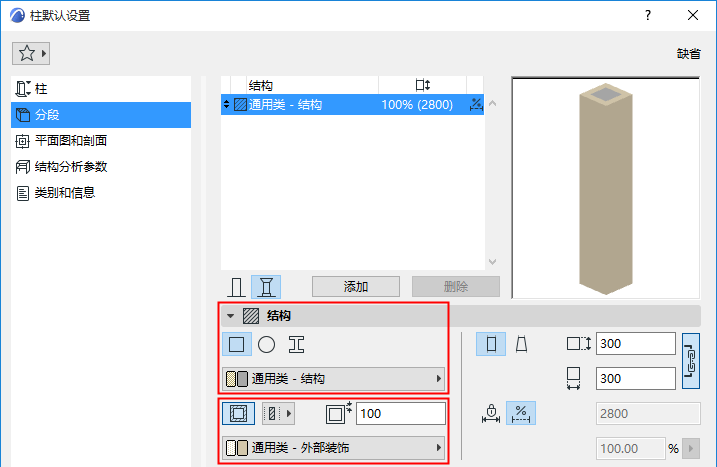
Task: Click the segment height column header icon
Action: coord(423,85)
